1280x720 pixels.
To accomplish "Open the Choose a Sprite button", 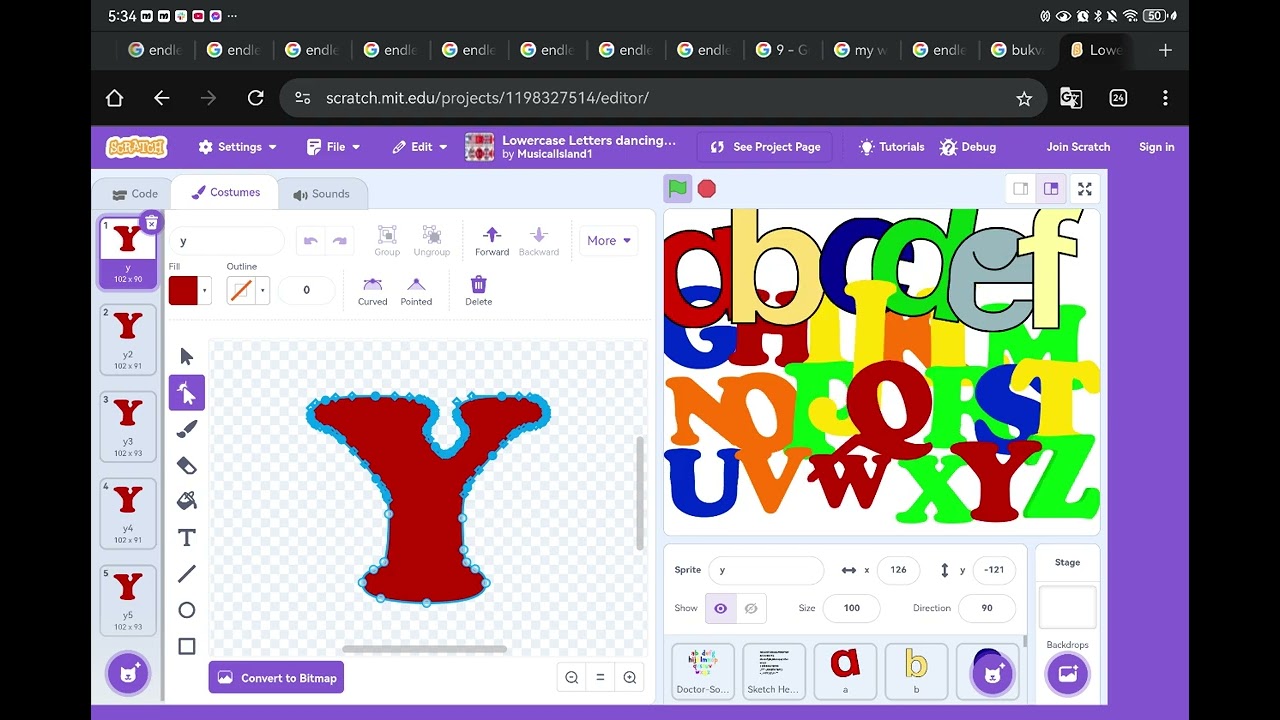I will coord(993,673).
